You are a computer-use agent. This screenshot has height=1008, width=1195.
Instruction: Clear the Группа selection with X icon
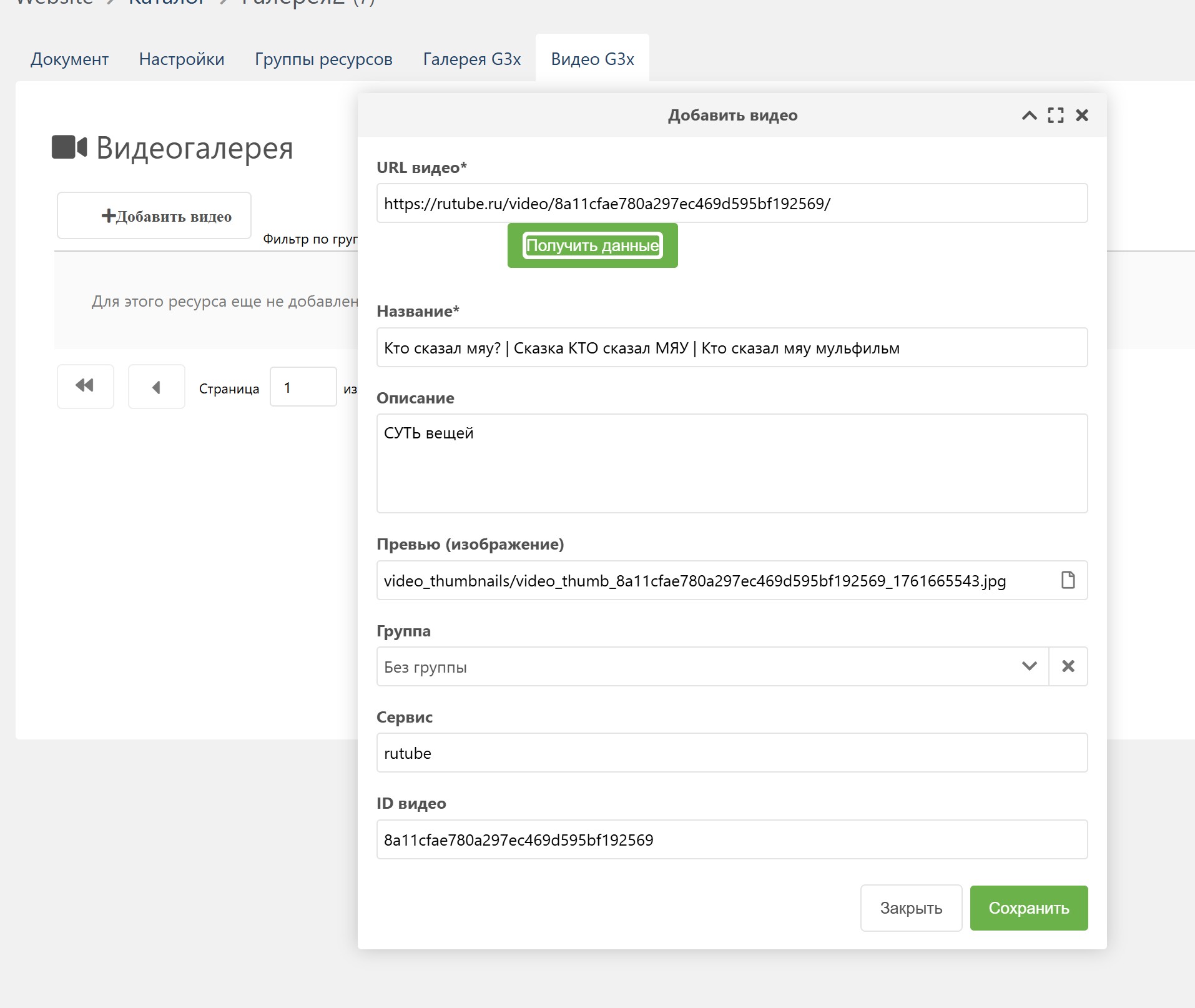click(1068, 666)
